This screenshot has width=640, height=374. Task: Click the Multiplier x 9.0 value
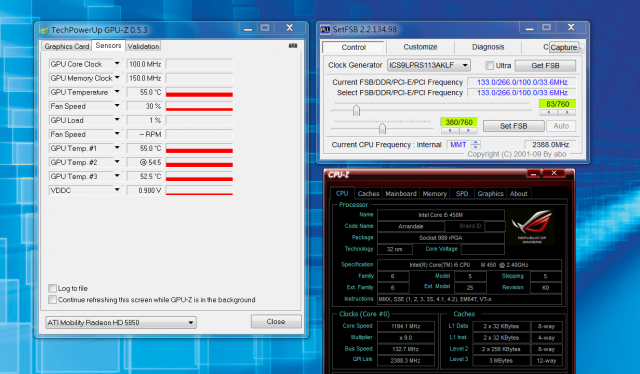(x=406, y=338)
